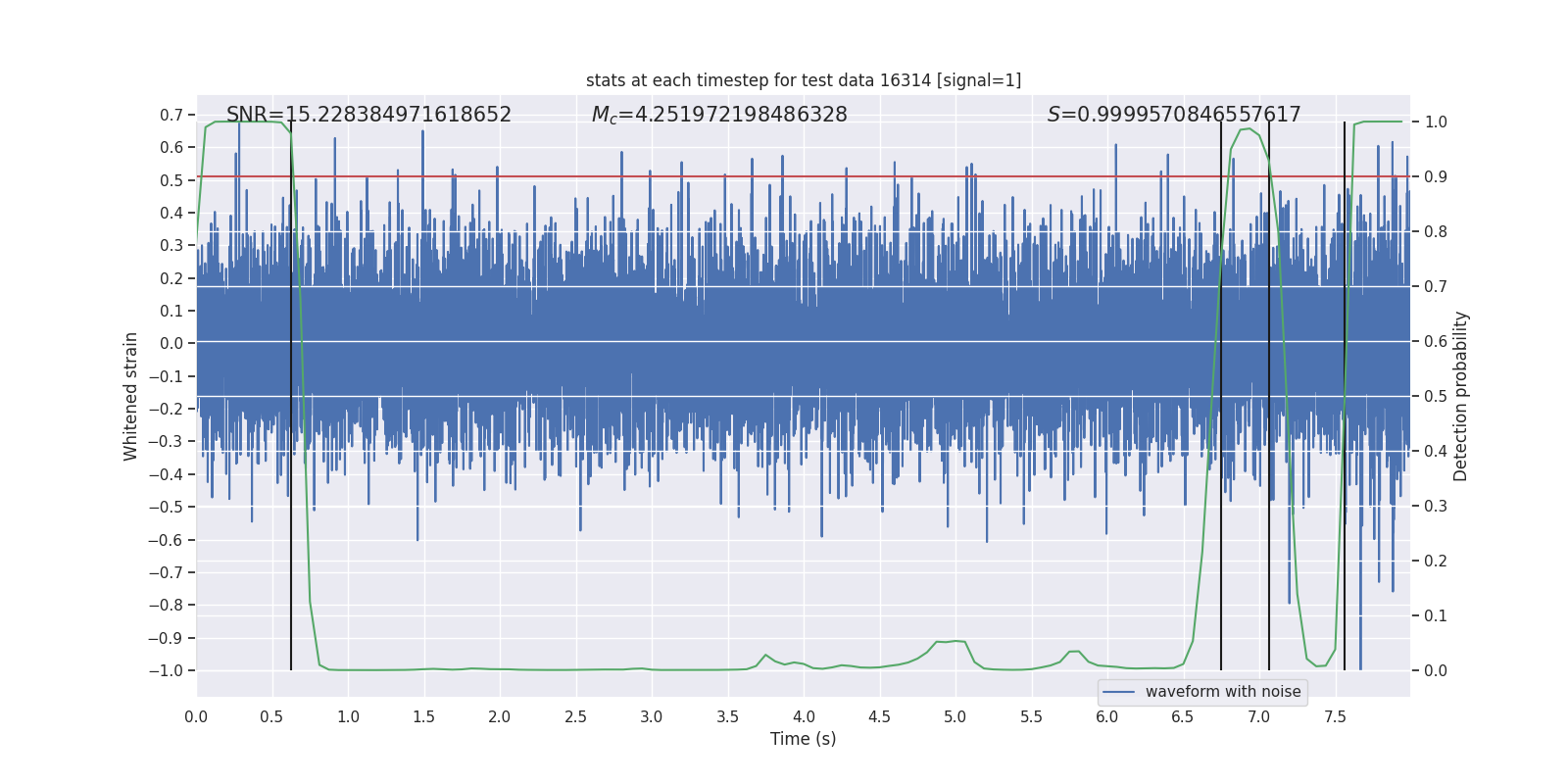Screen dimensions: 1568x784
Task: Click the 'Detection probability' right axis label
Action: pos(1461,396)
